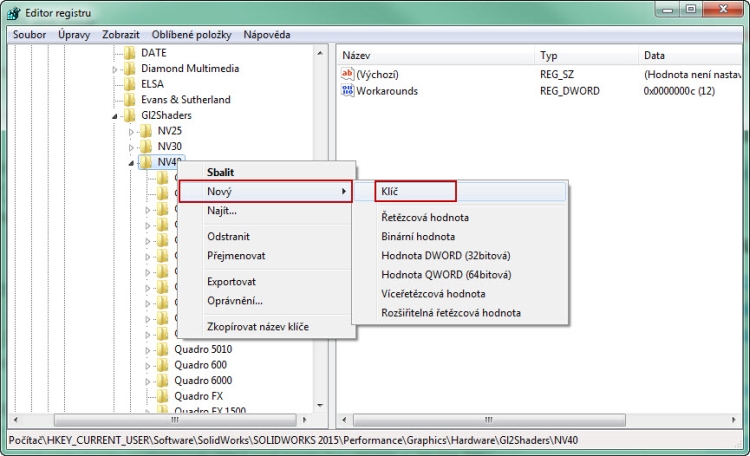
Task: Click the tree pane scroll left arrow
Action: 16,420
